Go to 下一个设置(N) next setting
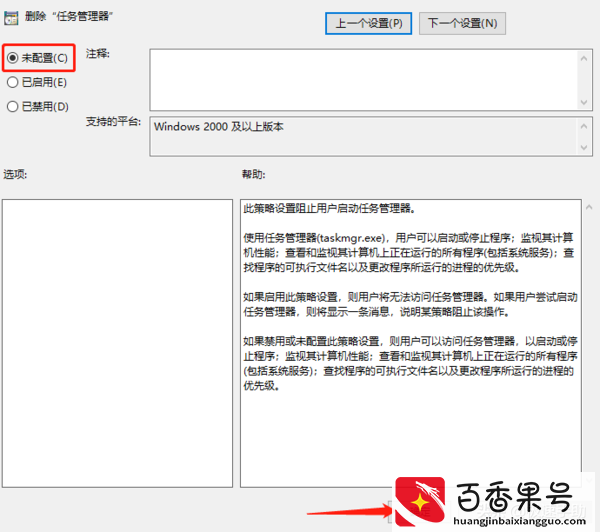600x532 pixels. [462, 23]
